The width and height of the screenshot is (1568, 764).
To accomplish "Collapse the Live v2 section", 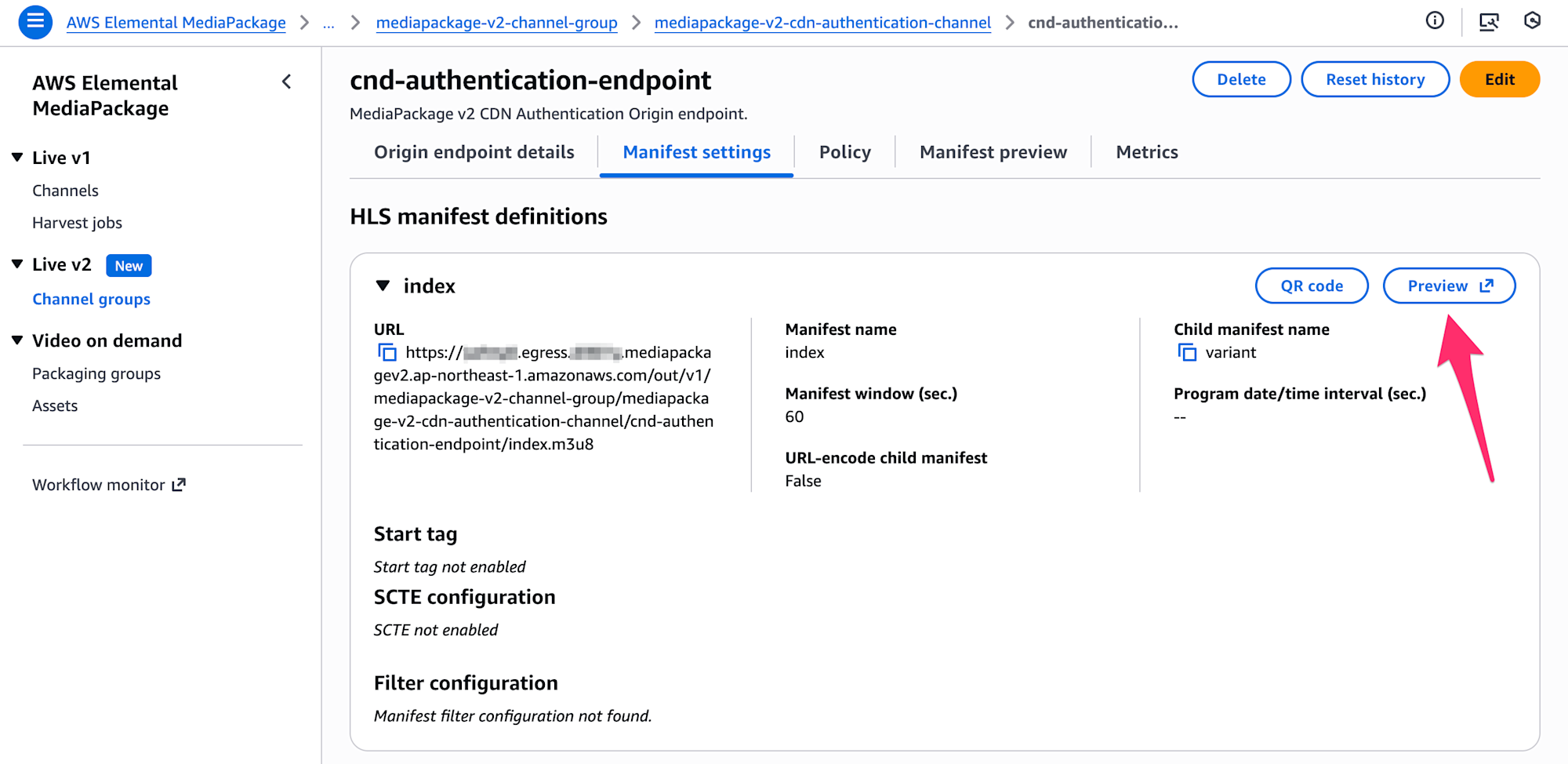I will 17,264.
